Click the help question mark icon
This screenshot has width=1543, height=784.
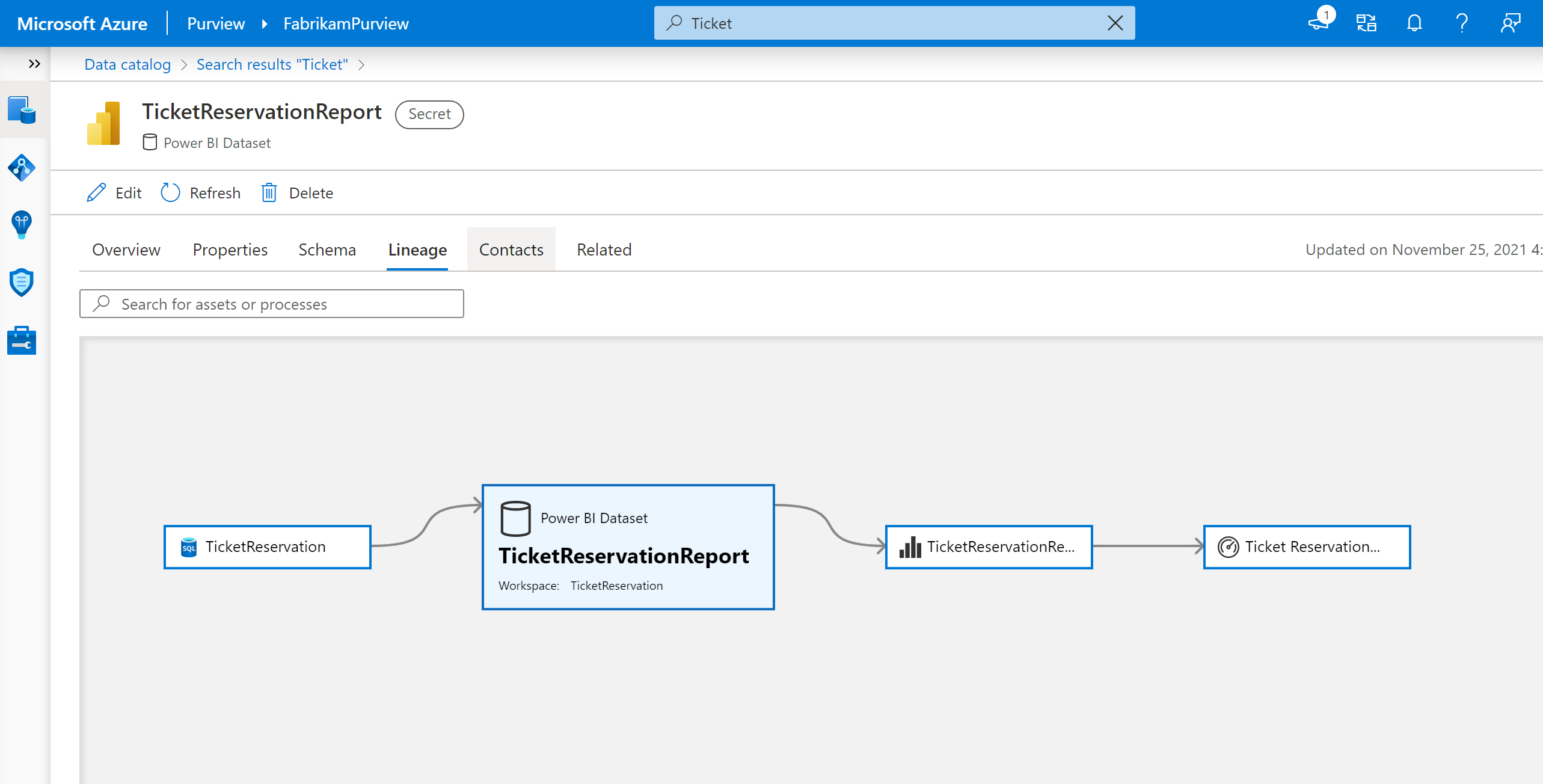[x=1462, y=23]
